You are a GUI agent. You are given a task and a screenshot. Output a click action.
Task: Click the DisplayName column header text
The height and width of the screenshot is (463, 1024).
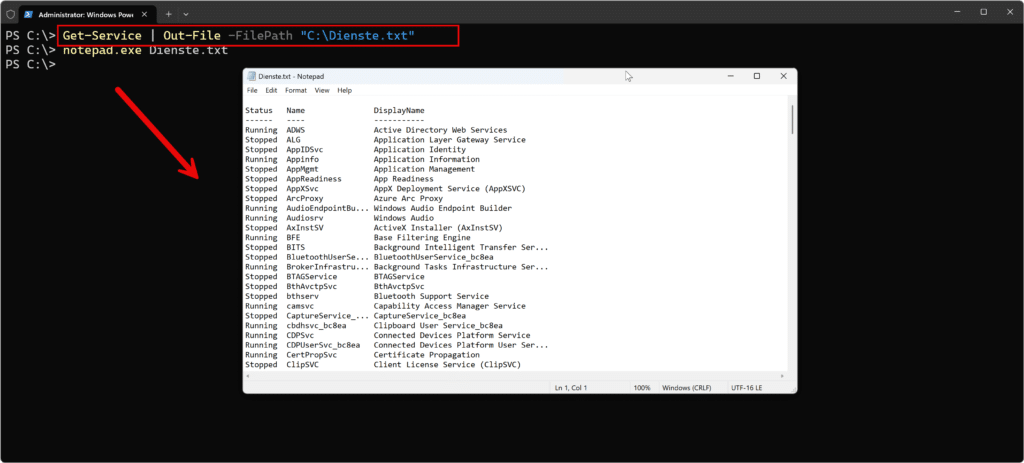[399, 110]
